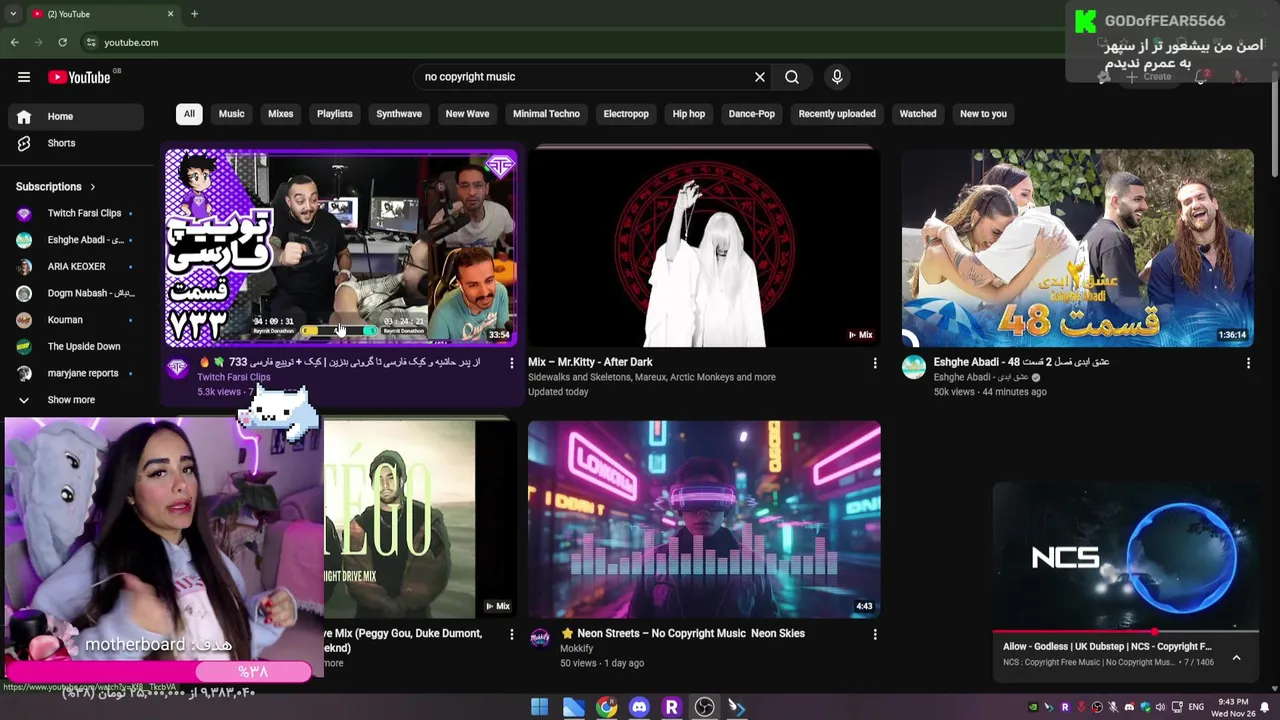Select the Recently uploaded filter chip
Screen dimensions: 1280x720
[837, 114]
